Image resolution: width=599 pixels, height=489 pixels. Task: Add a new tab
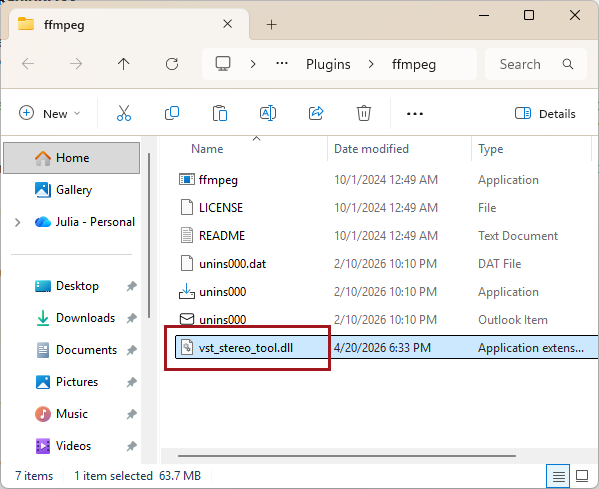coord(271,25)
